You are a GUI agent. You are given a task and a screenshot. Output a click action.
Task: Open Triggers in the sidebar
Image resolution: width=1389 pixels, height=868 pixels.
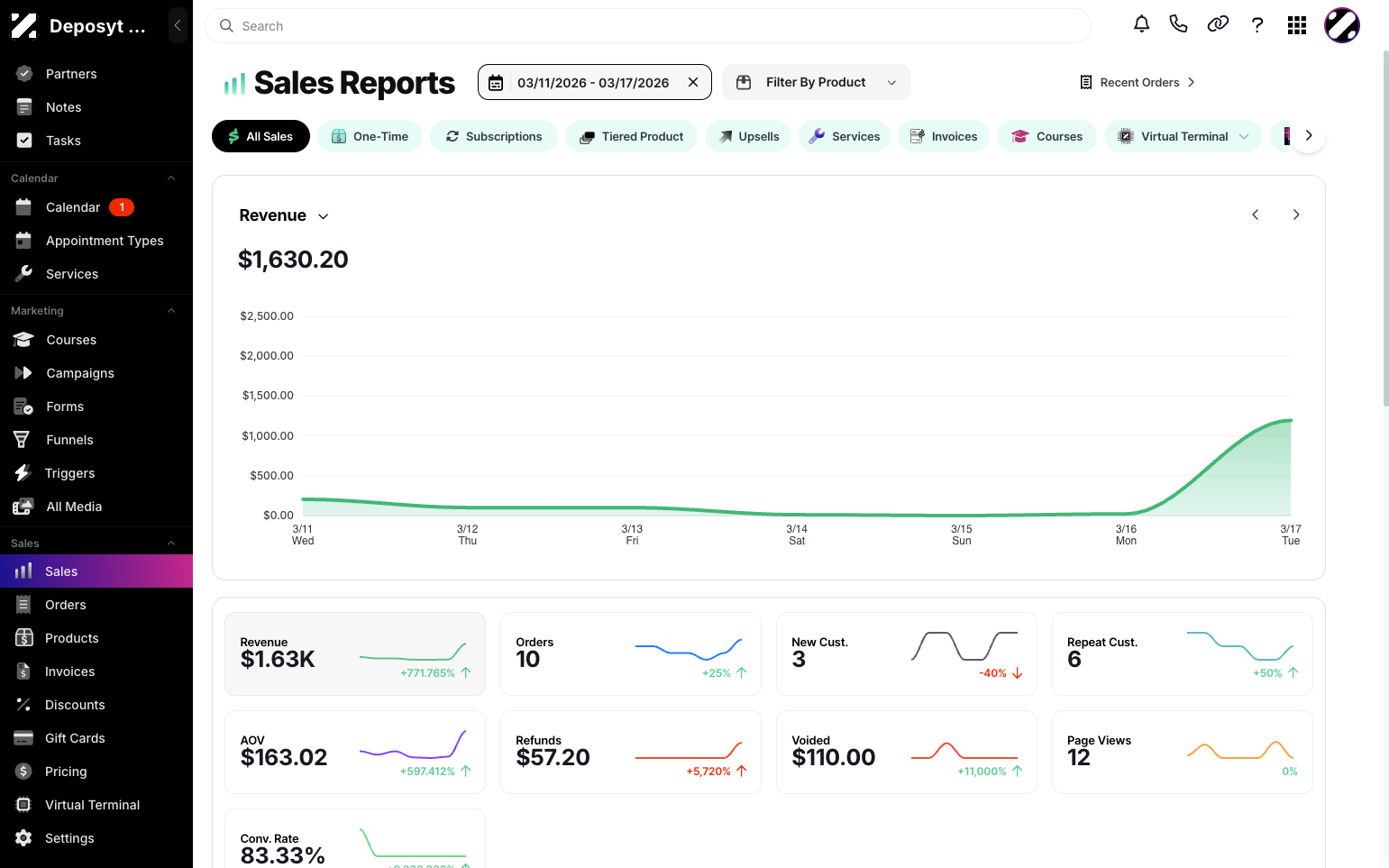point(96,473)
